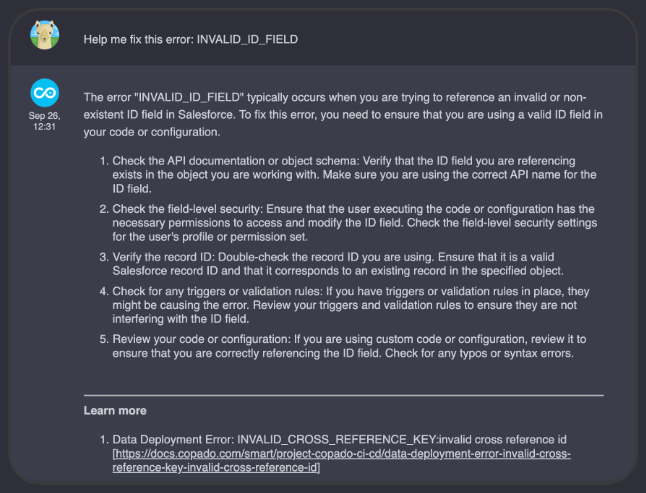Click the Copado infinity bot avatar
The width and height of the screenshot is (646, 493).
pos(44,93)
